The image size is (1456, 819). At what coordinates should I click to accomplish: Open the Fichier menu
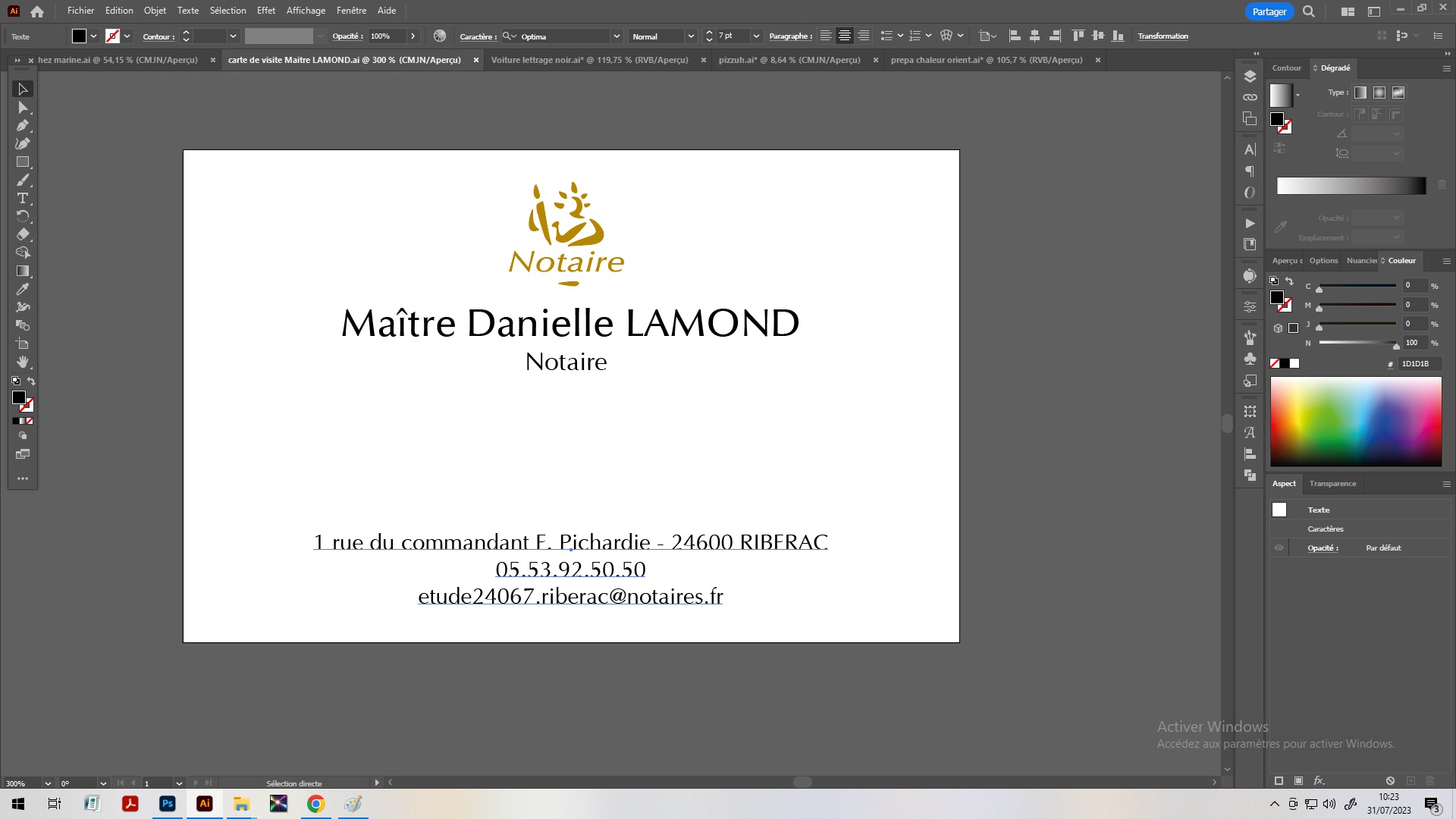pos(80,11)
